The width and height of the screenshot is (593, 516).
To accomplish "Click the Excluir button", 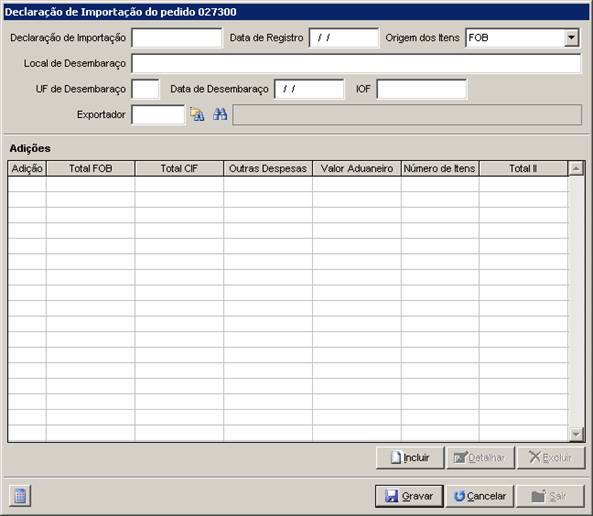I will (x=551, y=458).
